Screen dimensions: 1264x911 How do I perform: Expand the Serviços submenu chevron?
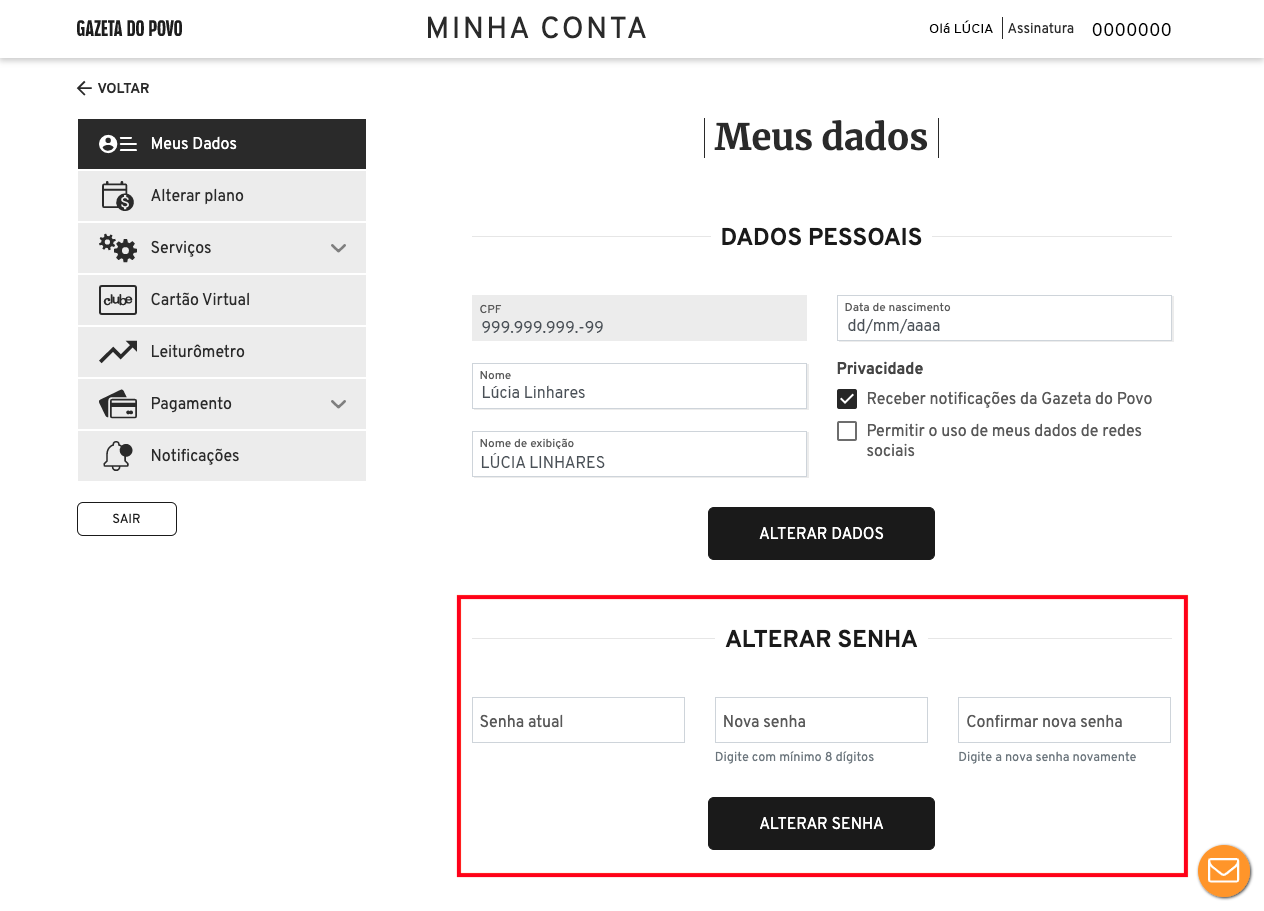click(339, 248)
